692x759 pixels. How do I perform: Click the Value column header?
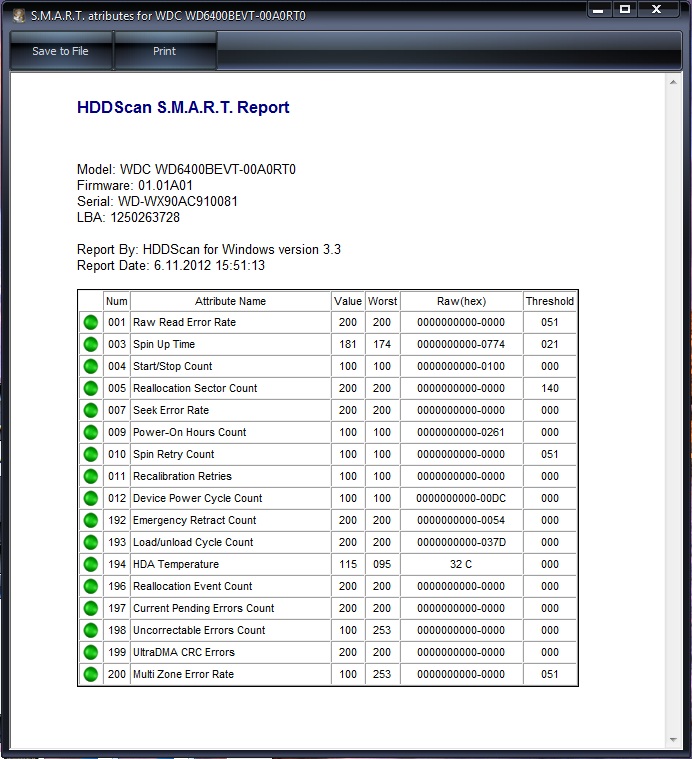(347, 301)
